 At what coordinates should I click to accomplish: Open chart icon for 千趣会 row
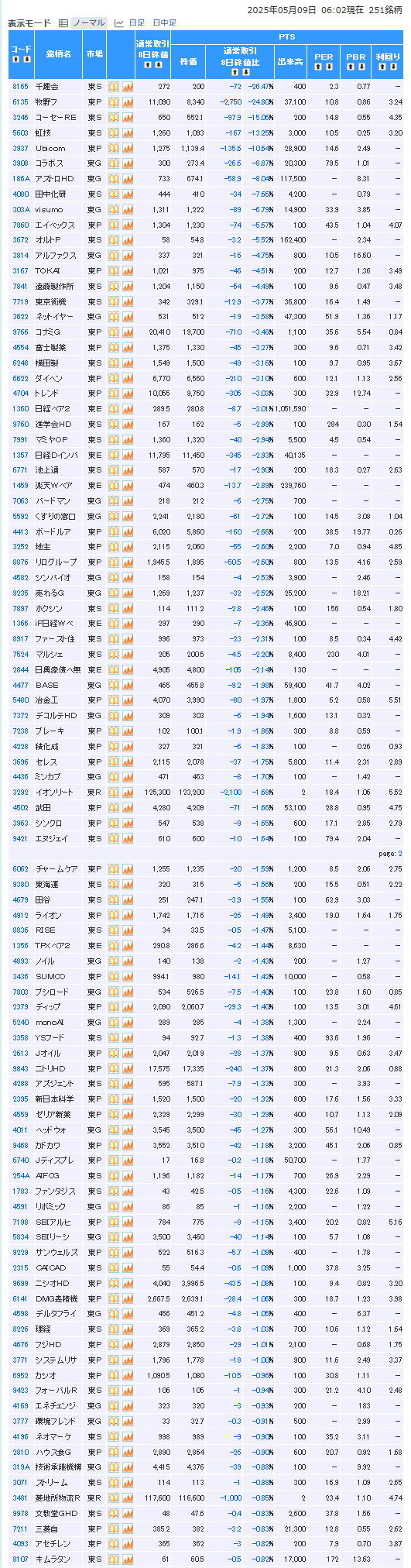128,87
